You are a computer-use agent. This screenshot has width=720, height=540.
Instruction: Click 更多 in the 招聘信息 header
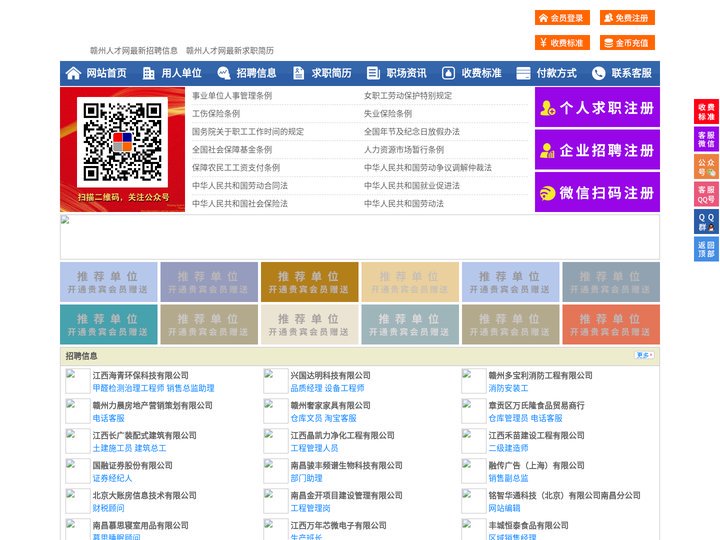(x=644, y=355)
